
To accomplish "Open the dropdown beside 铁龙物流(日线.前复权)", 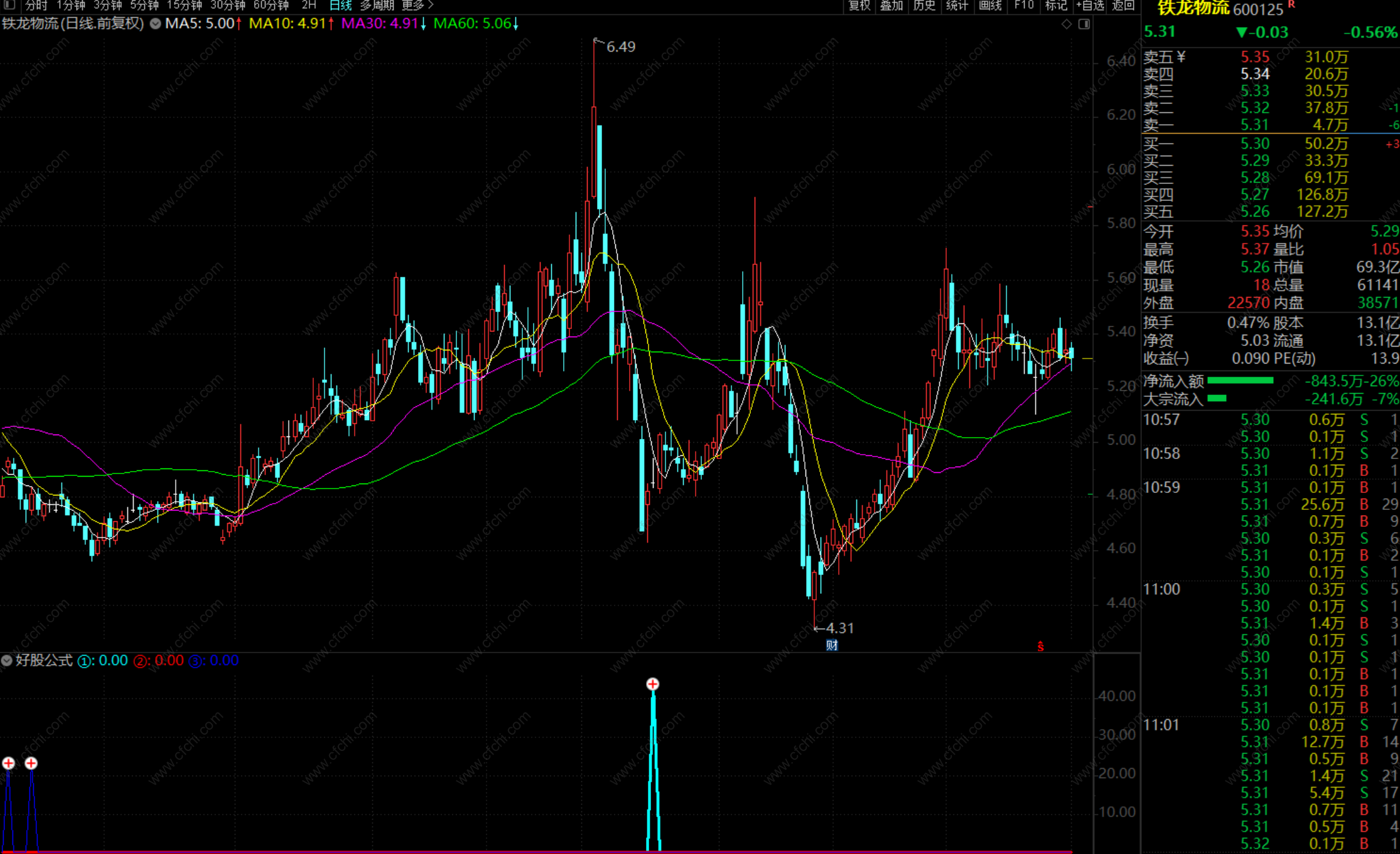I will (x=154, y=24).
